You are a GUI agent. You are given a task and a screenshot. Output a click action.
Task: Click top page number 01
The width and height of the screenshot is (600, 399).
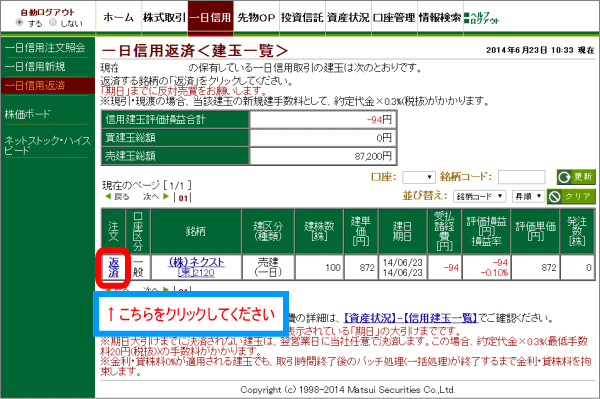(x=183, y=198)
